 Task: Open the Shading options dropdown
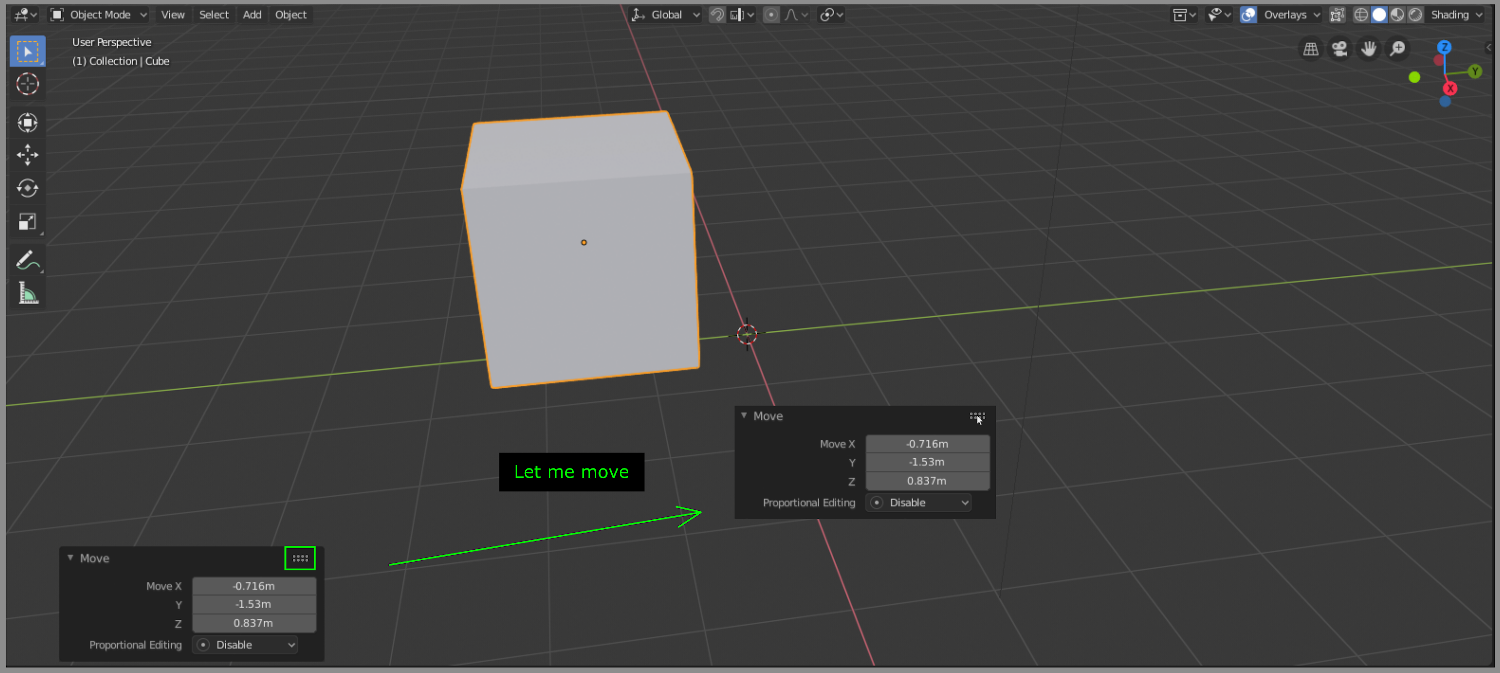[1456, 15]
